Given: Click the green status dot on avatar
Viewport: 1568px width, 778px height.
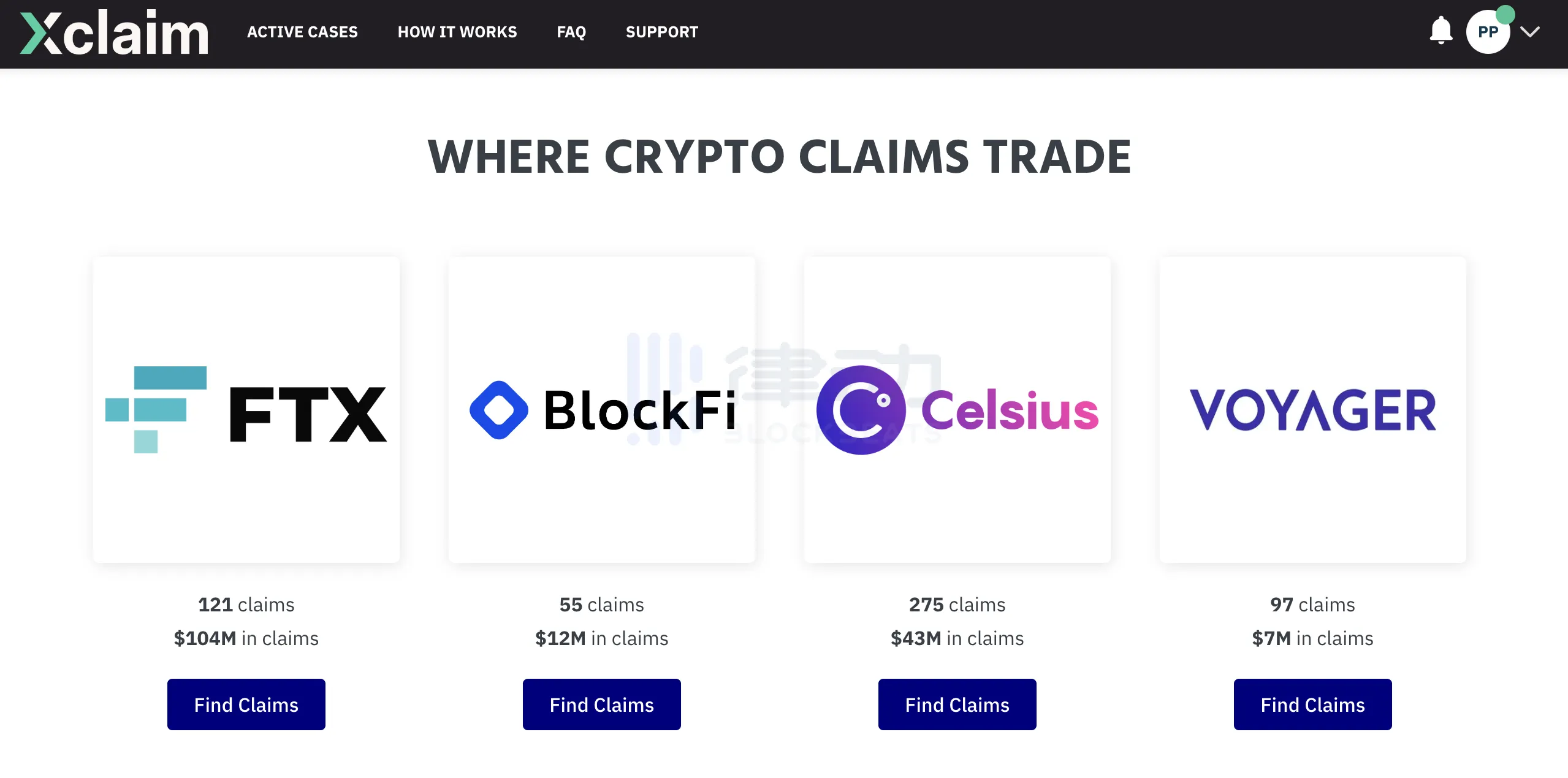Looking at the screenshot, I should click(x=1505, y=14).
